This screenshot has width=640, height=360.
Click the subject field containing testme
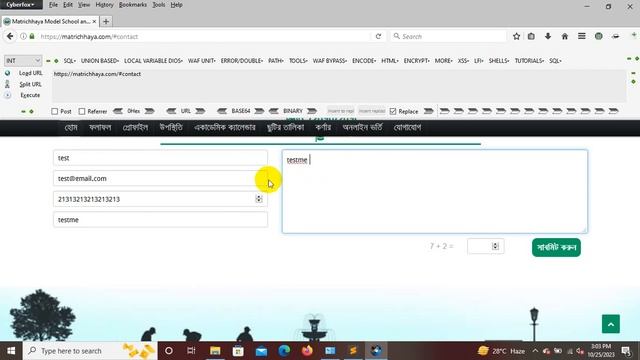pos(160,220)
